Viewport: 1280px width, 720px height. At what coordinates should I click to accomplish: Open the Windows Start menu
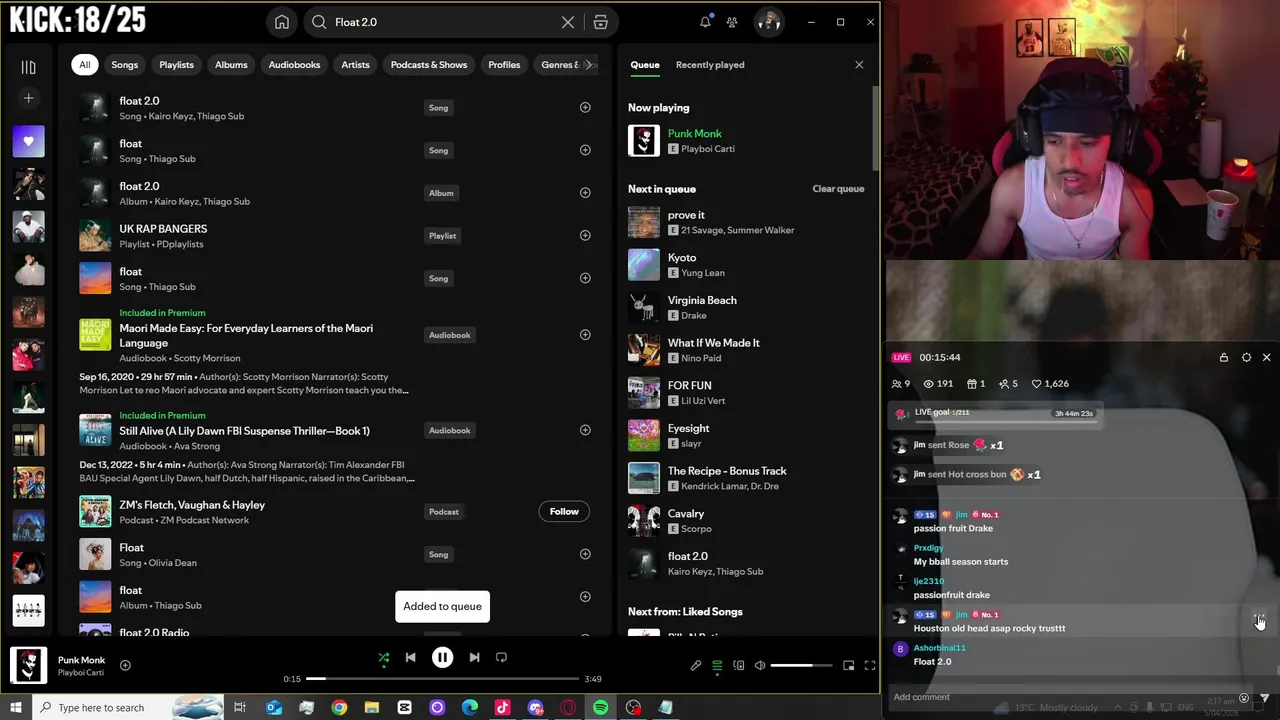click(16, 707)
